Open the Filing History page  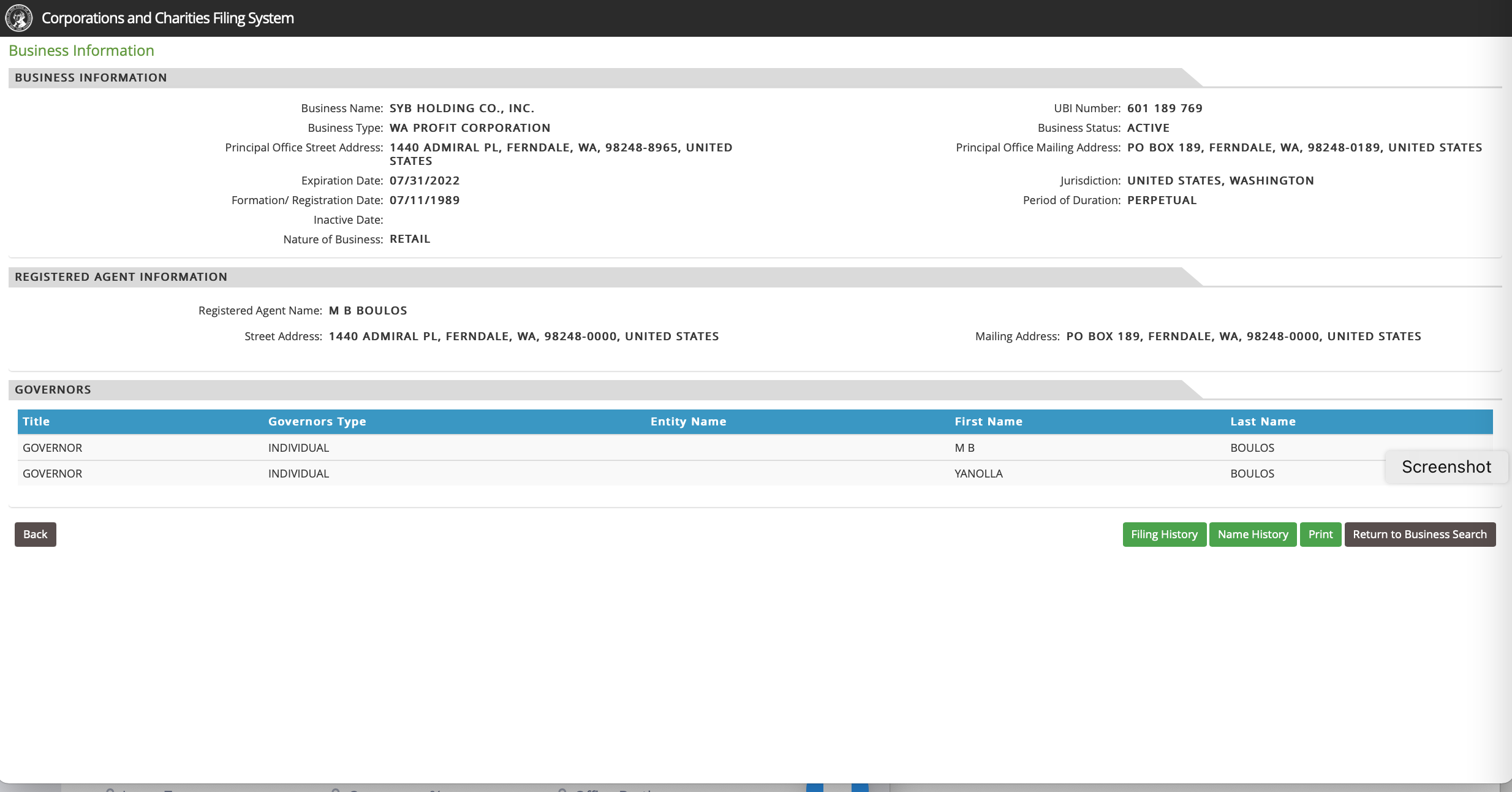(x=1164, y=535)
